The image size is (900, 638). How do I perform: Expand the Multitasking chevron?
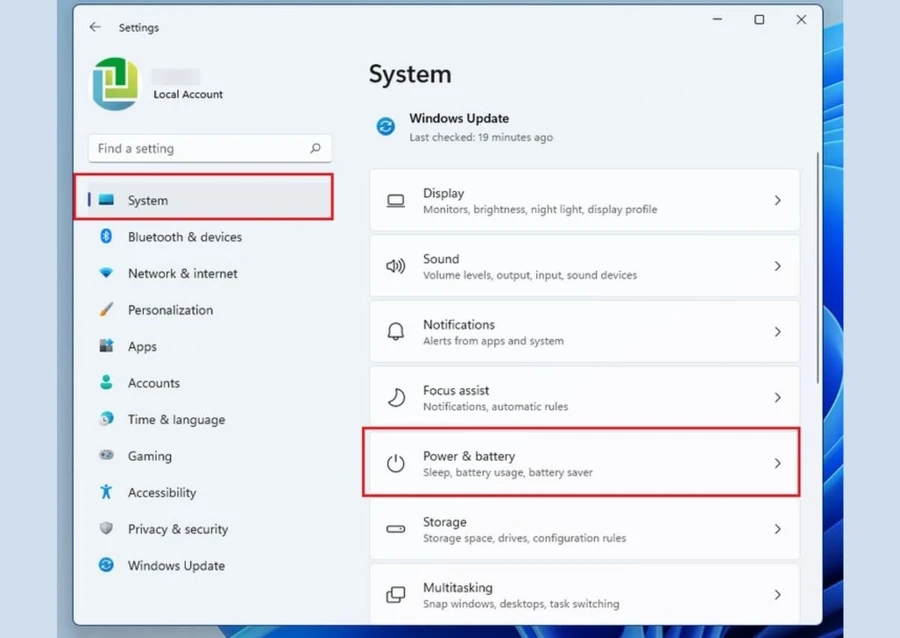click(x=778, y=594)
